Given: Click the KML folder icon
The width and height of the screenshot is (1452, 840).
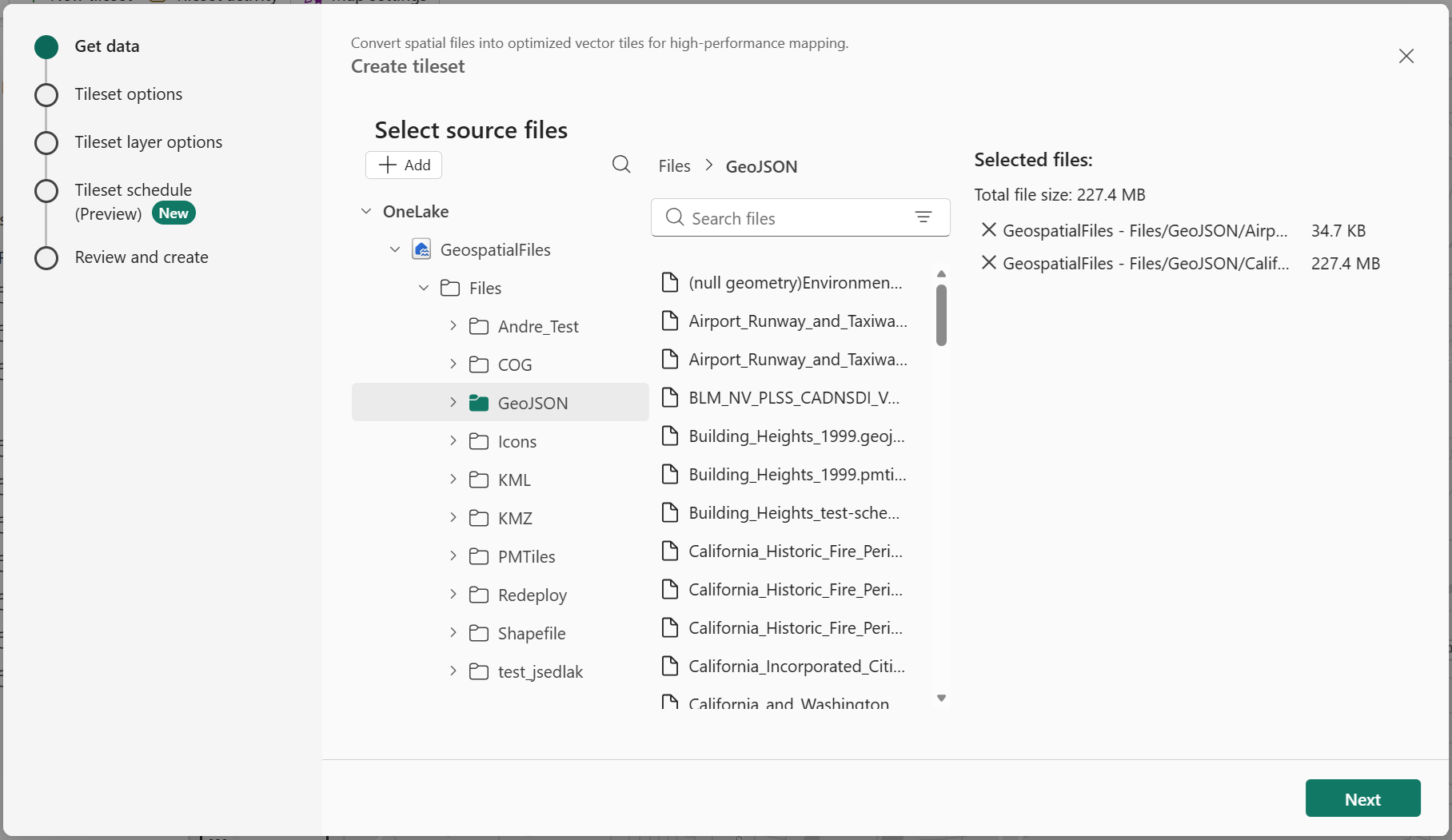Looking at the screenshot, I should pos(479,480).
